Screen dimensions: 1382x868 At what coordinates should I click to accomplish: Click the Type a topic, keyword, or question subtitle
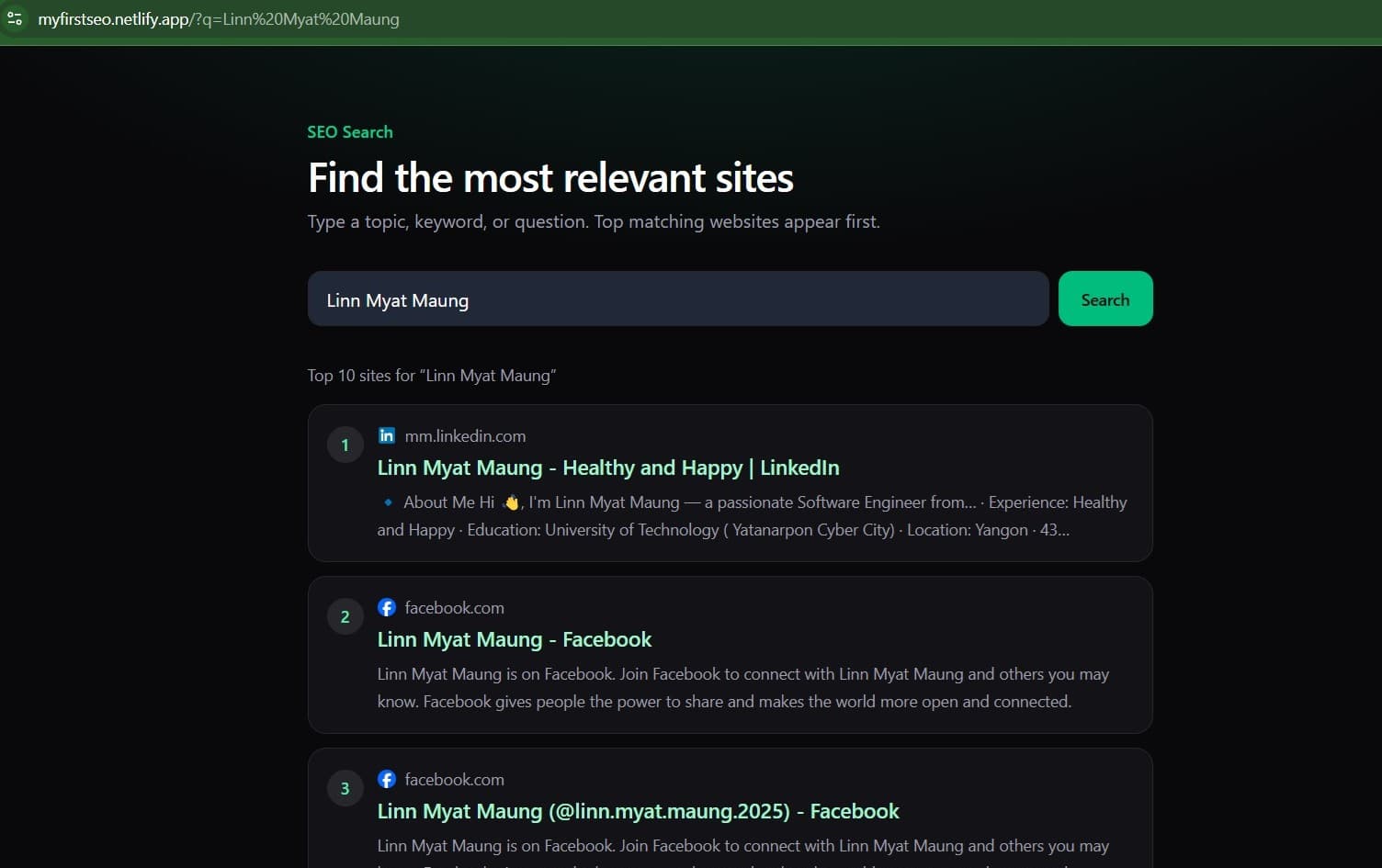[x=594, y=222]
